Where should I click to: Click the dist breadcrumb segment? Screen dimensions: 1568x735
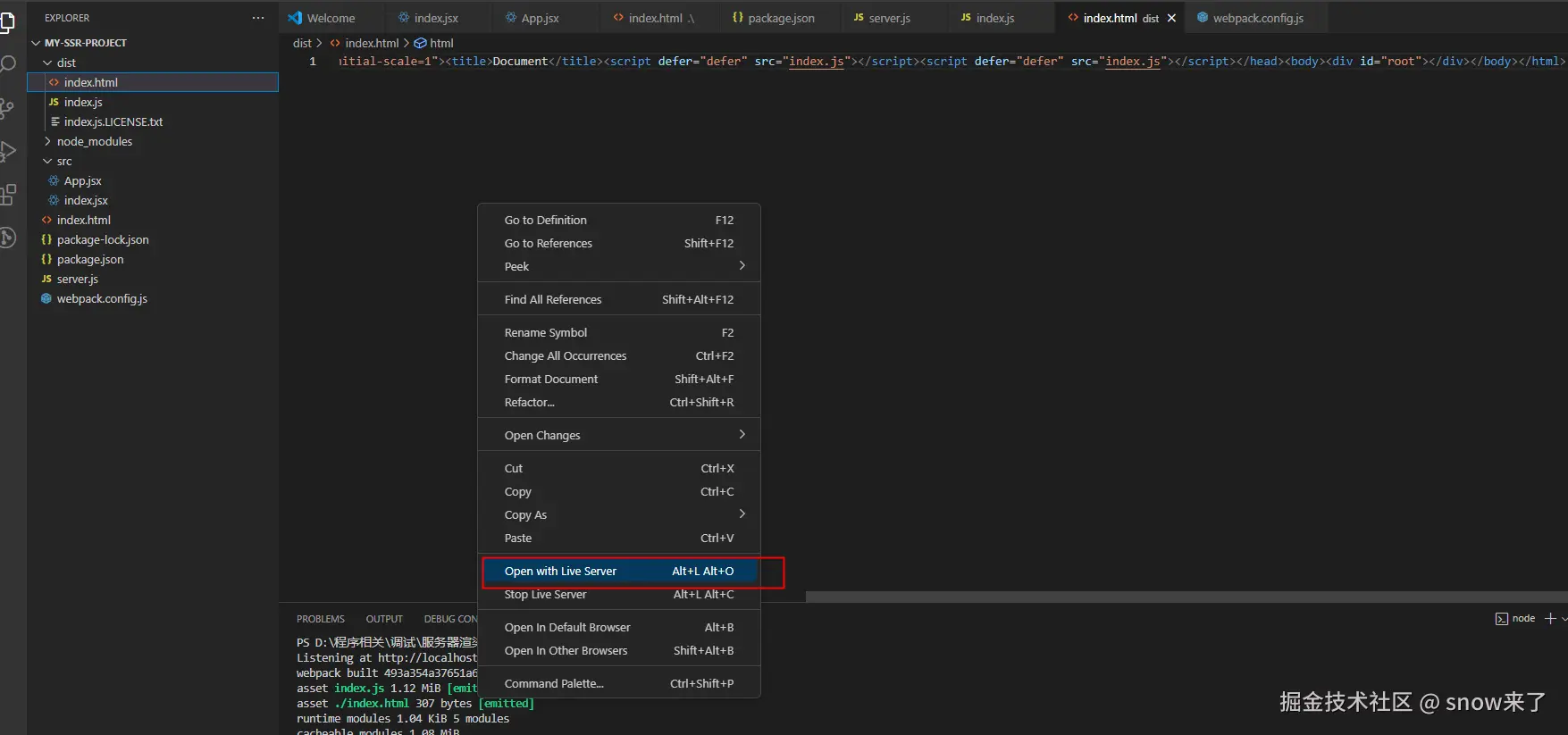[x=302, y=43]
